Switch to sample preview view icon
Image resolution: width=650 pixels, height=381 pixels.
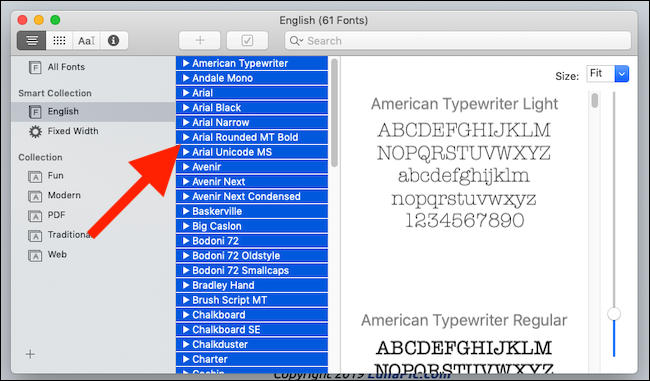click(x=32, y=41)
